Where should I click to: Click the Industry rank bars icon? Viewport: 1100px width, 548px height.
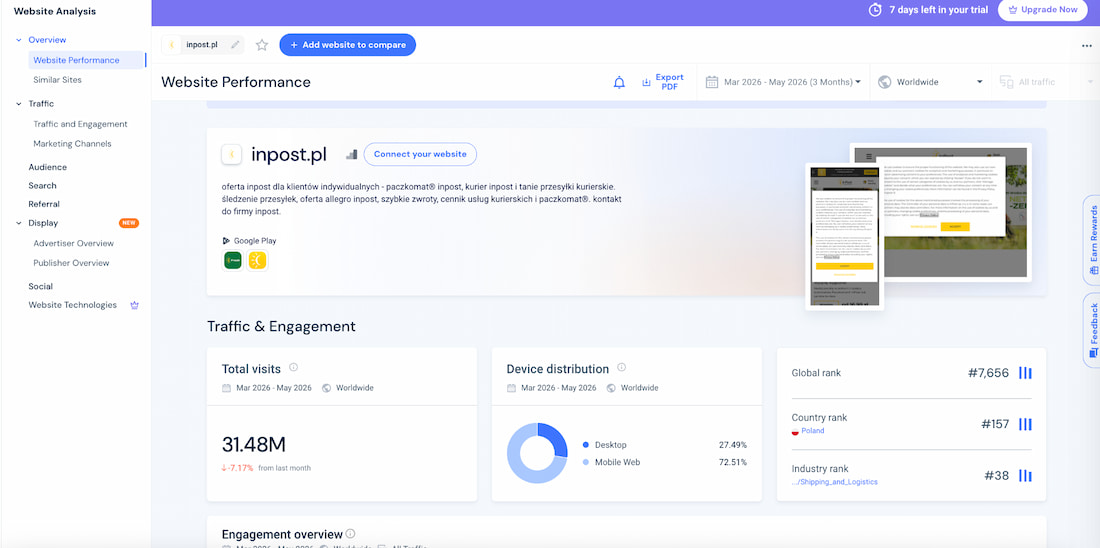[1025, 476]
